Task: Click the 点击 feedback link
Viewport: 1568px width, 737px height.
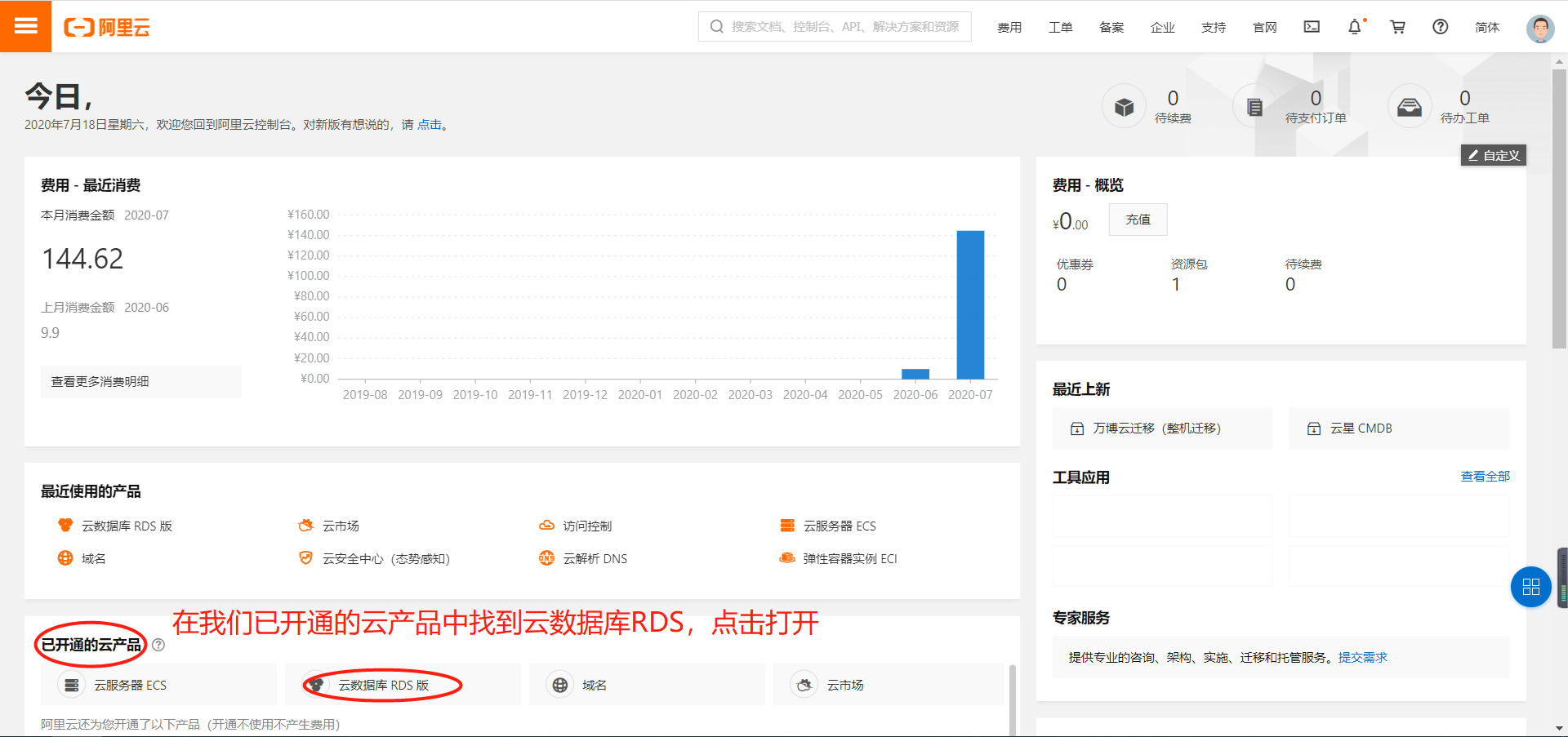Action: pos(429,125)
